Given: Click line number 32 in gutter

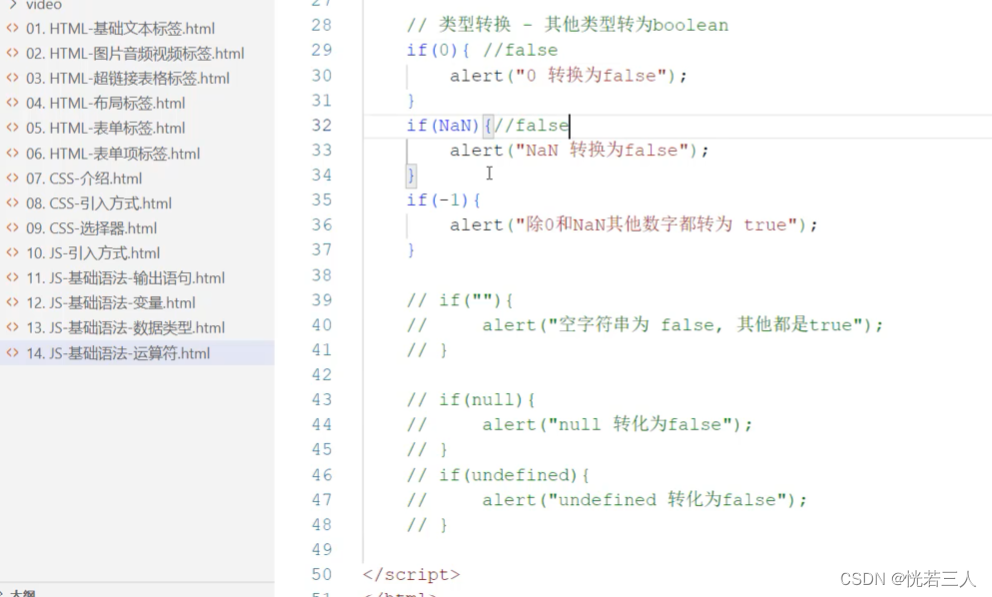Looking at the screenshot, I should tap(321, 125).
